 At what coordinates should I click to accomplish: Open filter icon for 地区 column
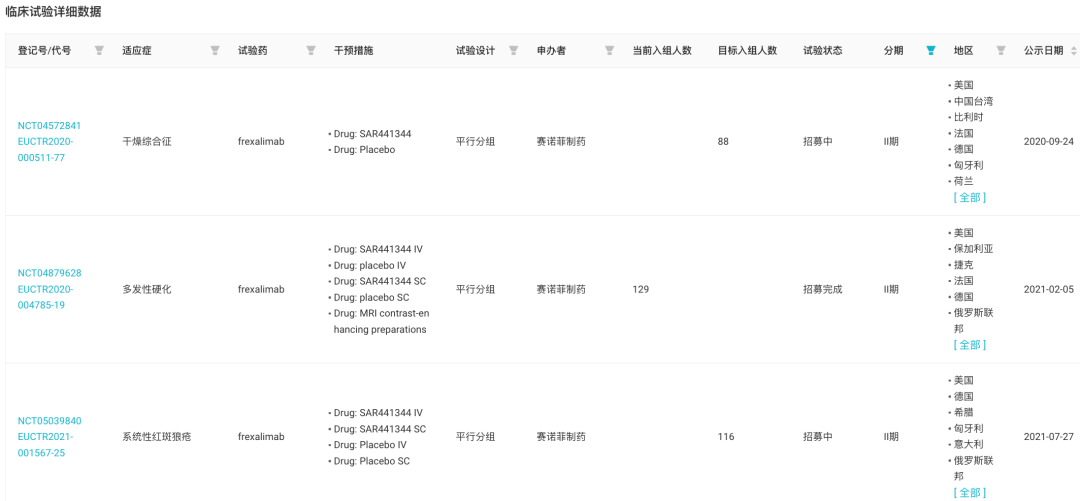click(1001, 50)
